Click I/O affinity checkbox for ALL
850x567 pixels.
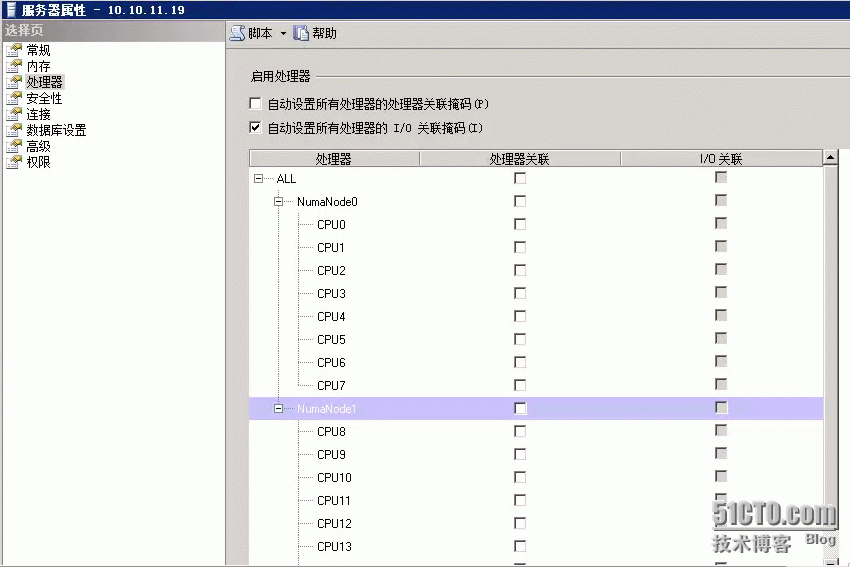point(721,177)
